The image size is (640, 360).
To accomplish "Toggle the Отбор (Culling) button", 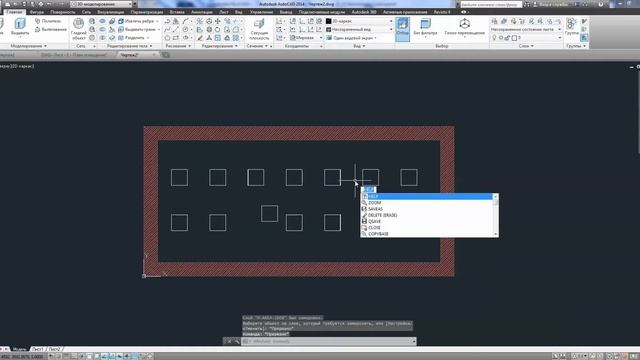I will click(x=402, y=29).
